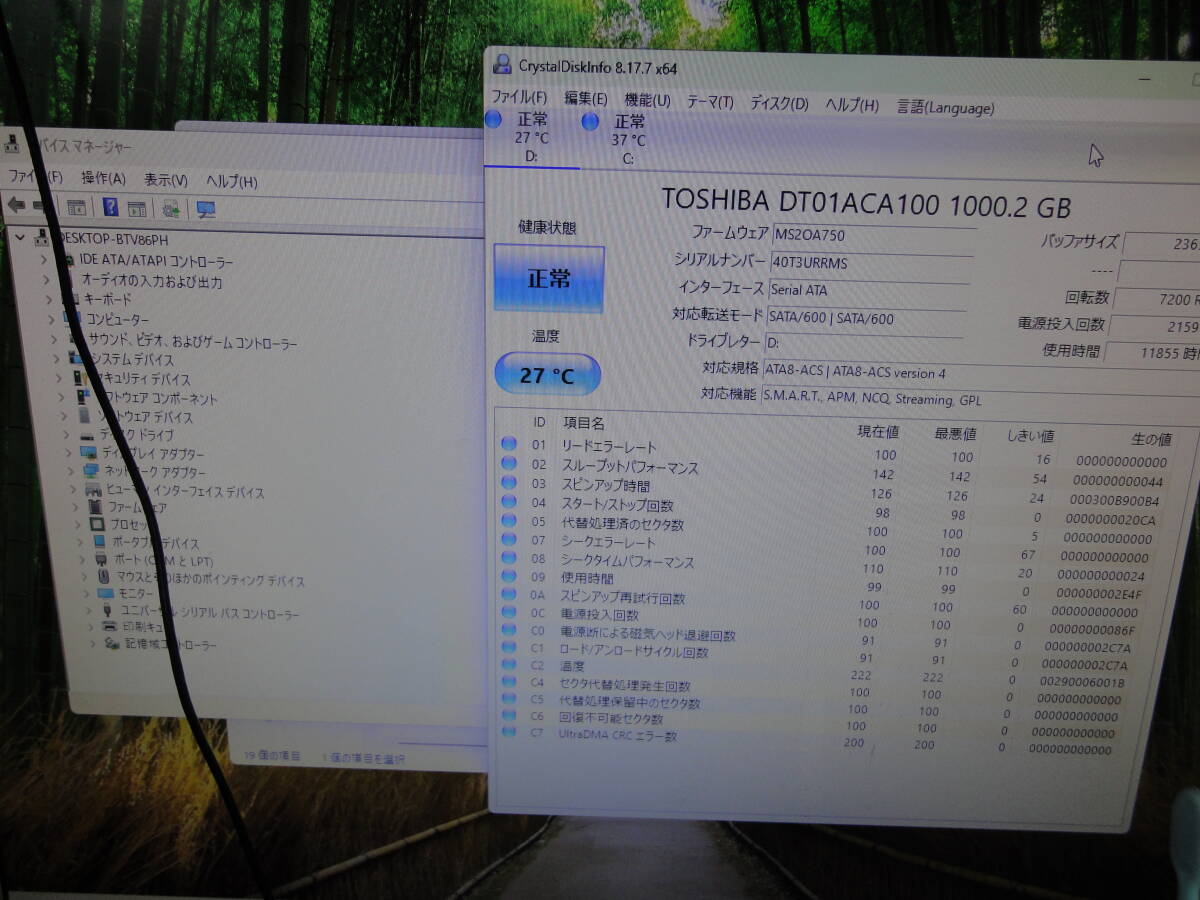
Task: Click the 対応規格 ATA8-ACS field
Action: [x=980, y=372]
